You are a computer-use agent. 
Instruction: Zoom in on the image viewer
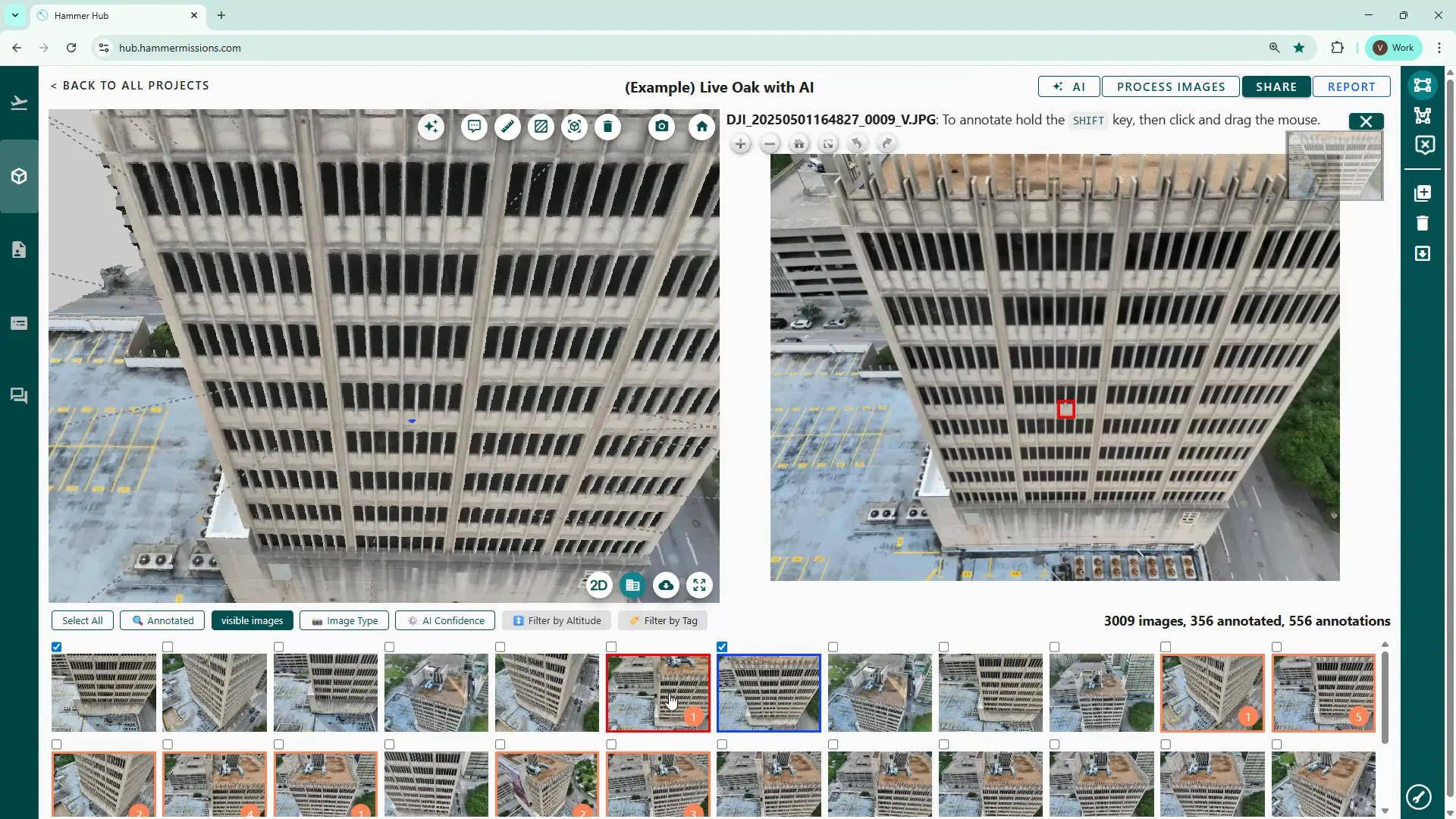tap(740, 144)
